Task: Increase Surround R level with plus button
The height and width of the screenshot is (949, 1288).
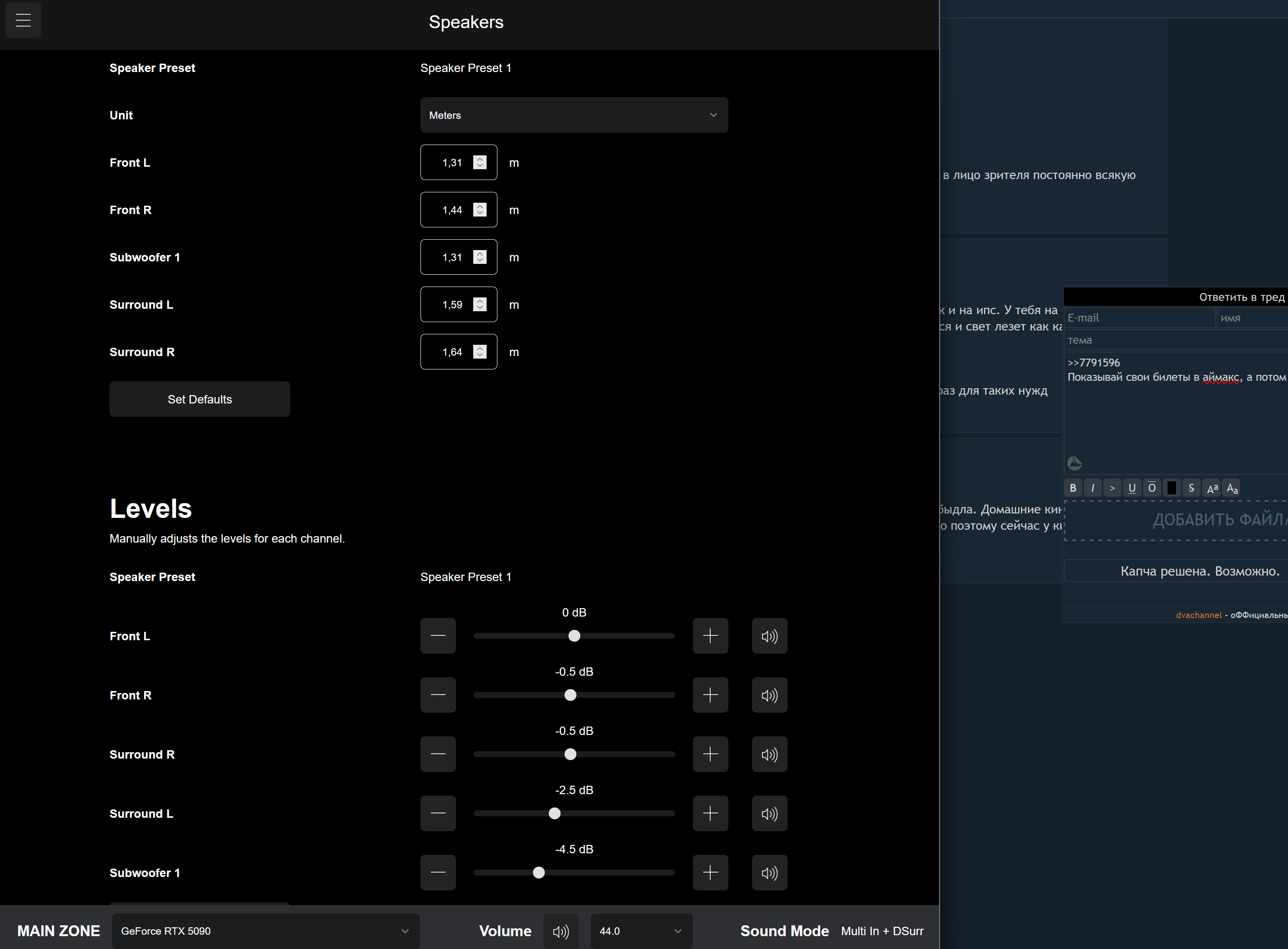Action: pos(711,754)
